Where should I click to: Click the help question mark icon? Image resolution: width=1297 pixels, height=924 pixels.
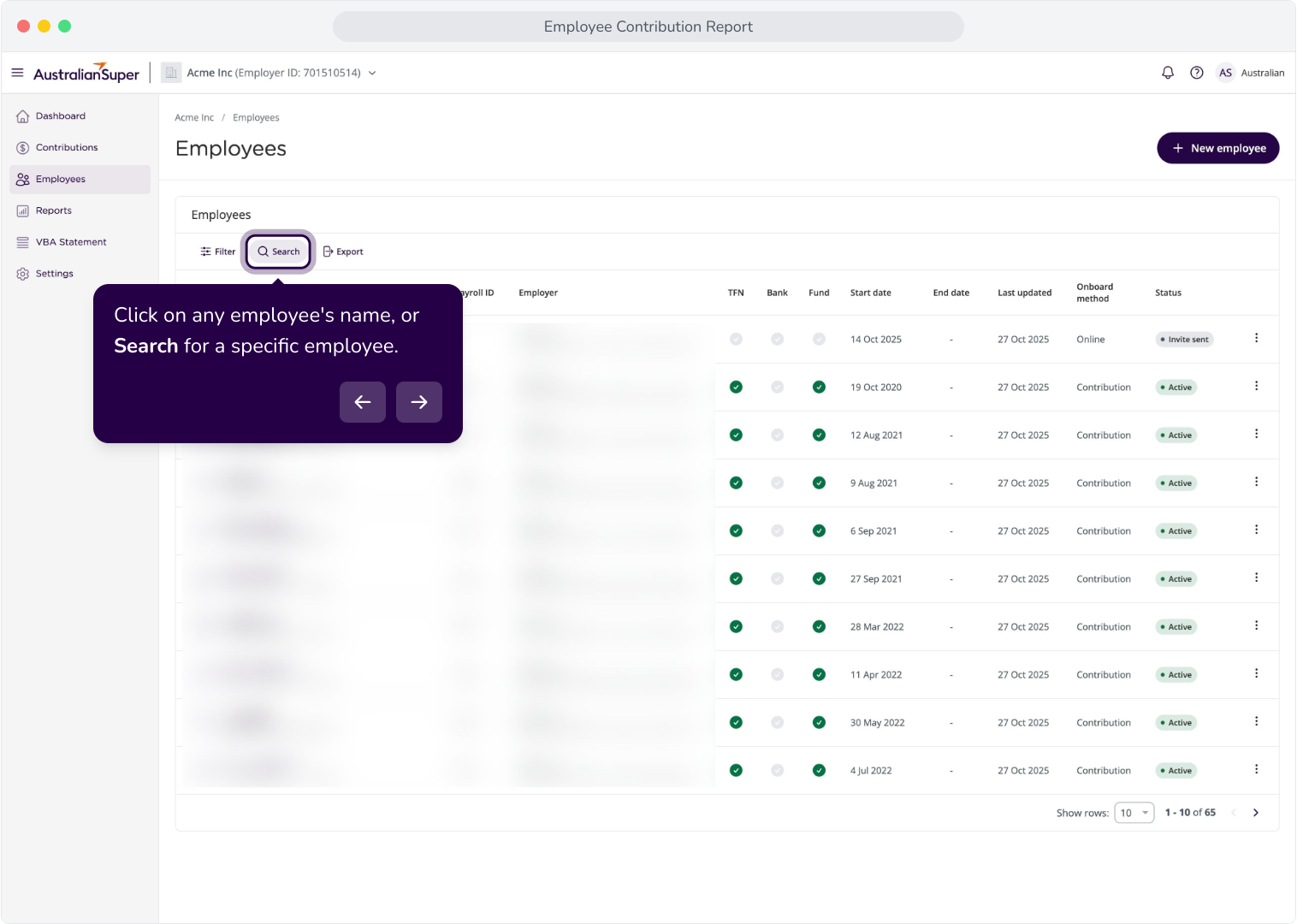[1197, 73]
